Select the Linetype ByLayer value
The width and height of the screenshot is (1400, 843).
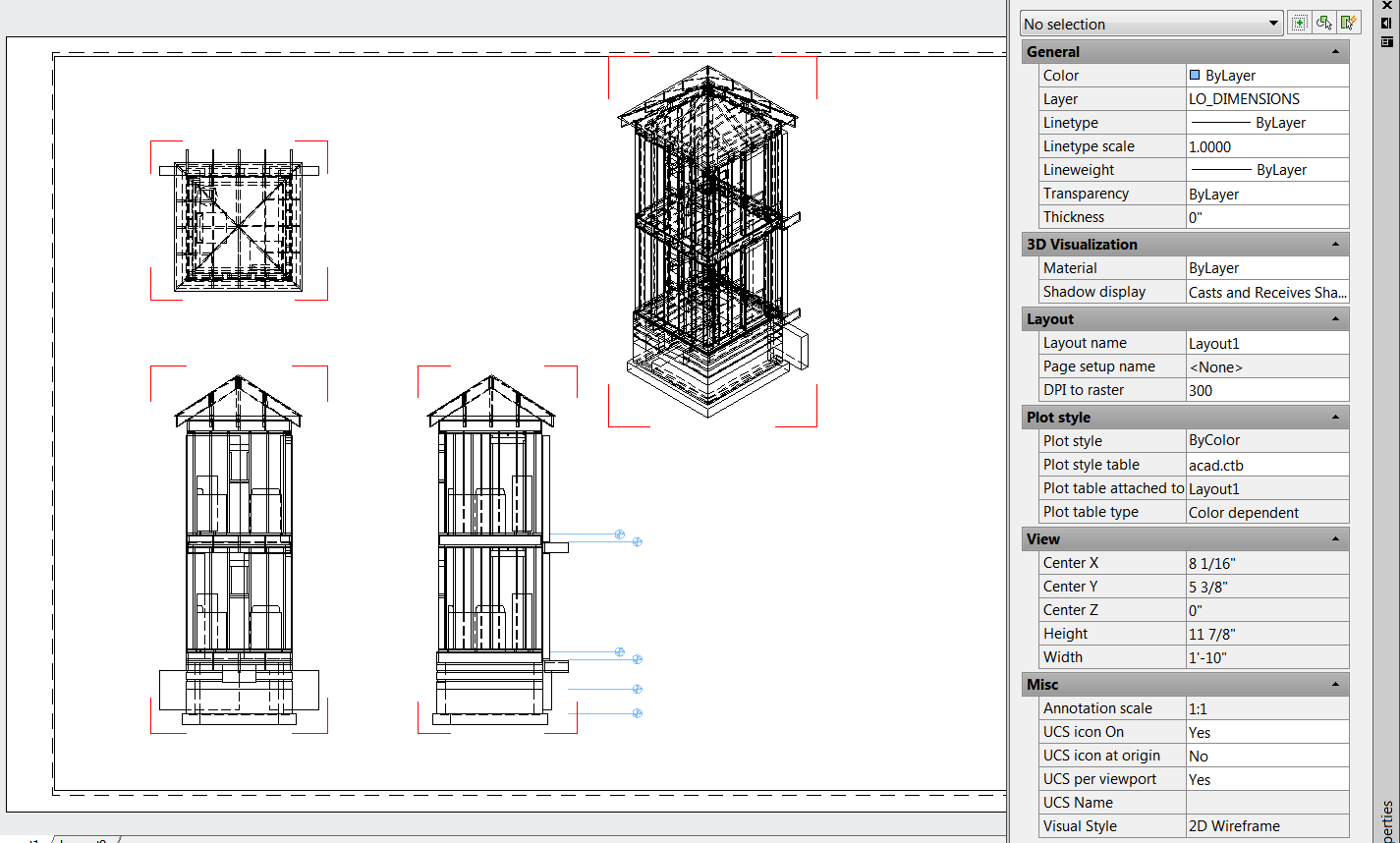[x=1267, y=123]
